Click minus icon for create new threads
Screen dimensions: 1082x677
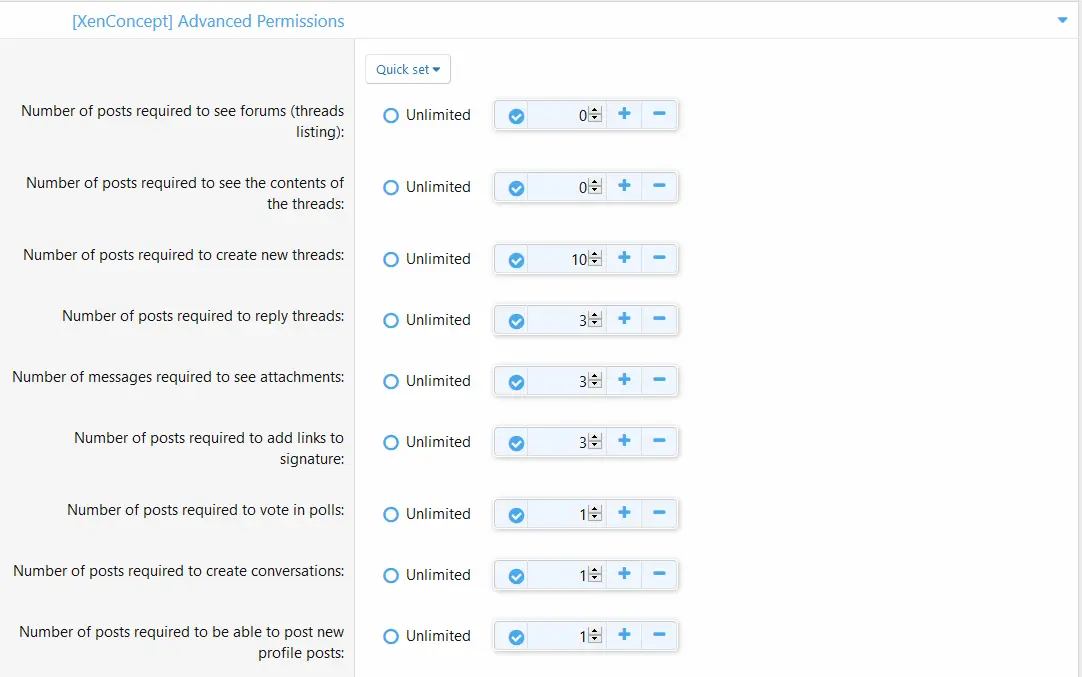[659, 258]
